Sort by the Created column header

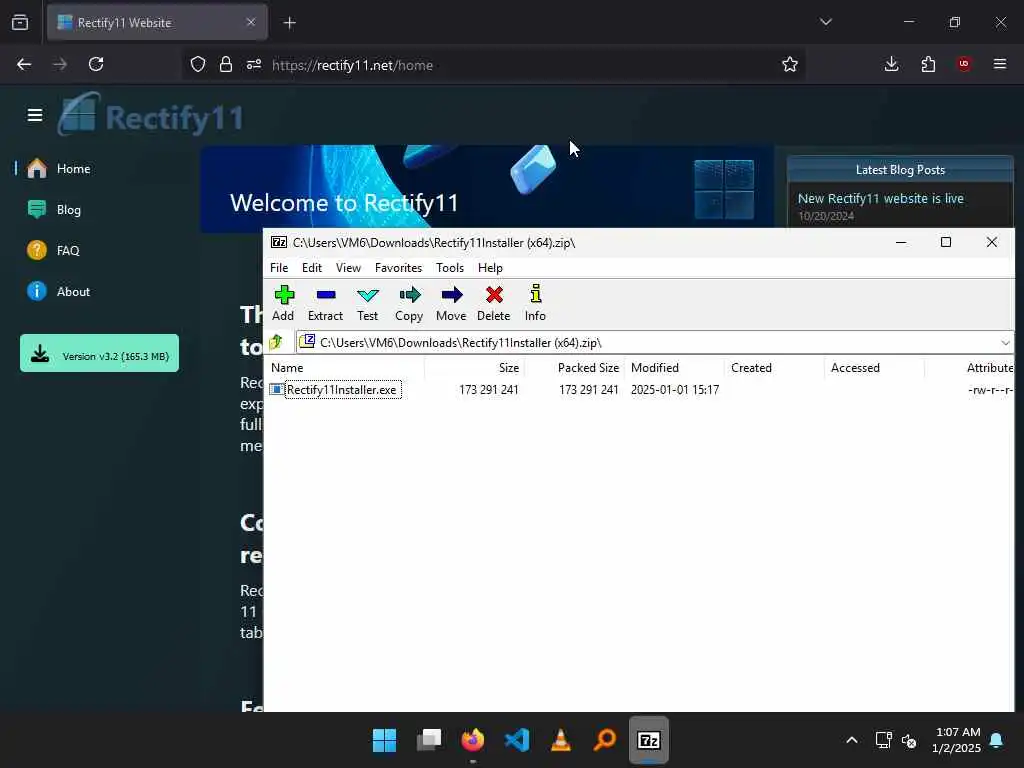pos(775,368)
